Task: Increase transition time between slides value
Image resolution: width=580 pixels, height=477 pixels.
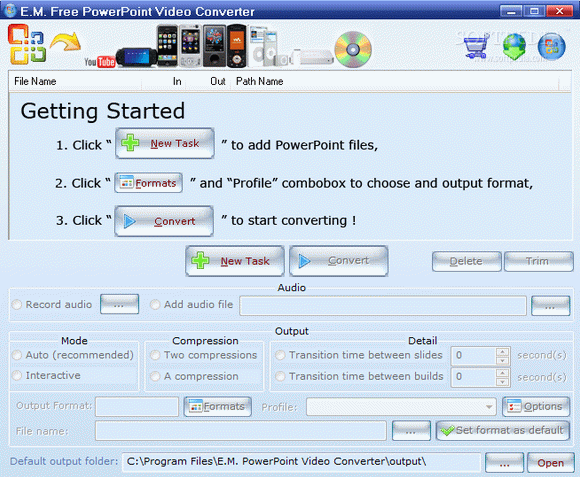Action: 502,352
